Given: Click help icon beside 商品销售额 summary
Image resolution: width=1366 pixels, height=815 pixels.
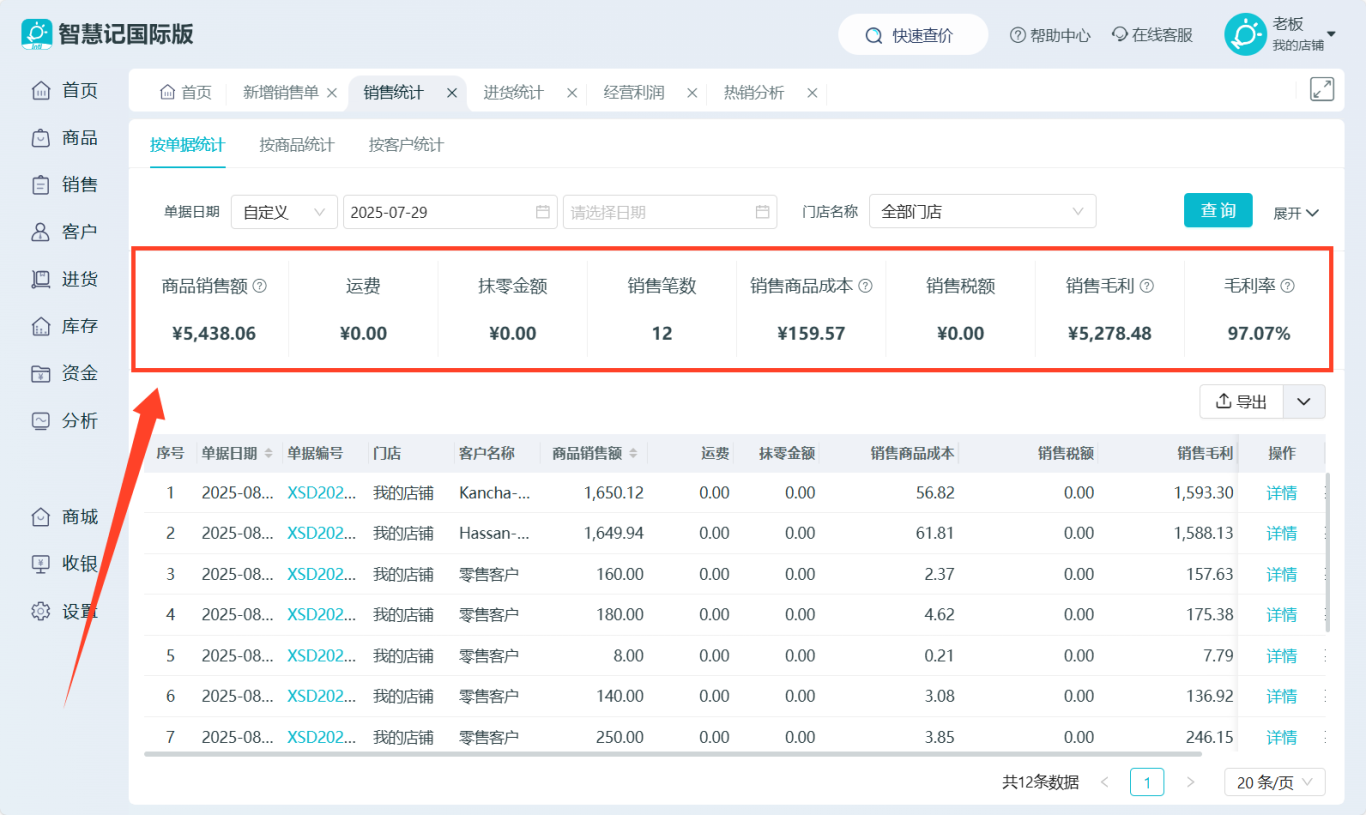Looking at the screenshot, I should click(x=260, y=286).
